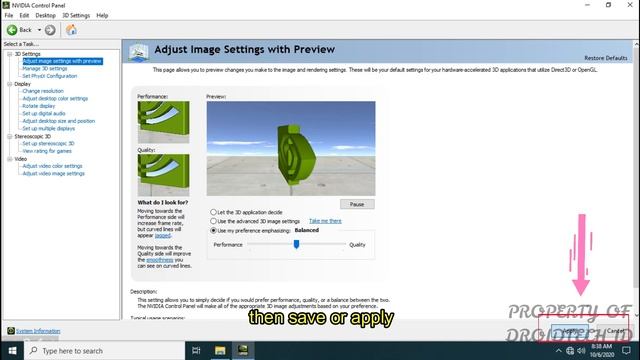Image resolution: width=640 pixels, height=360 pixels.
Task: Click the taskbar clock showing 8:38 AM
Action: click(x=602, y=351)
